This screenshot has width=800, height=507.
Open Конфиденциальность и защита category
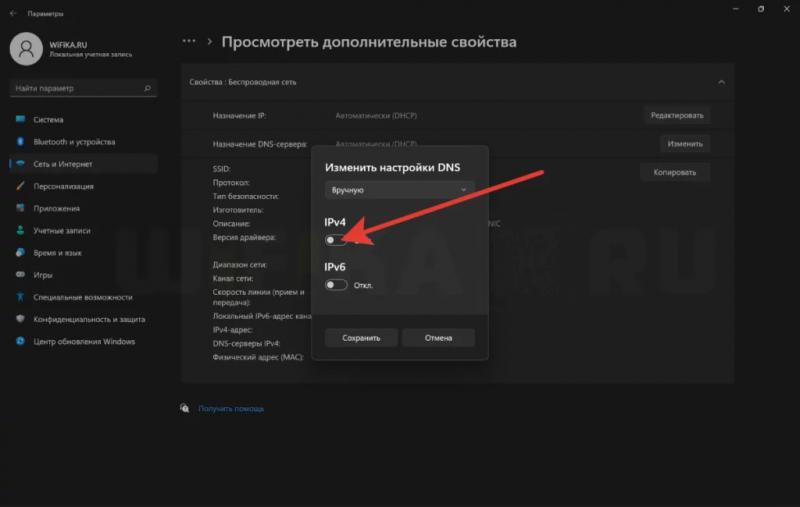[83, 319]
